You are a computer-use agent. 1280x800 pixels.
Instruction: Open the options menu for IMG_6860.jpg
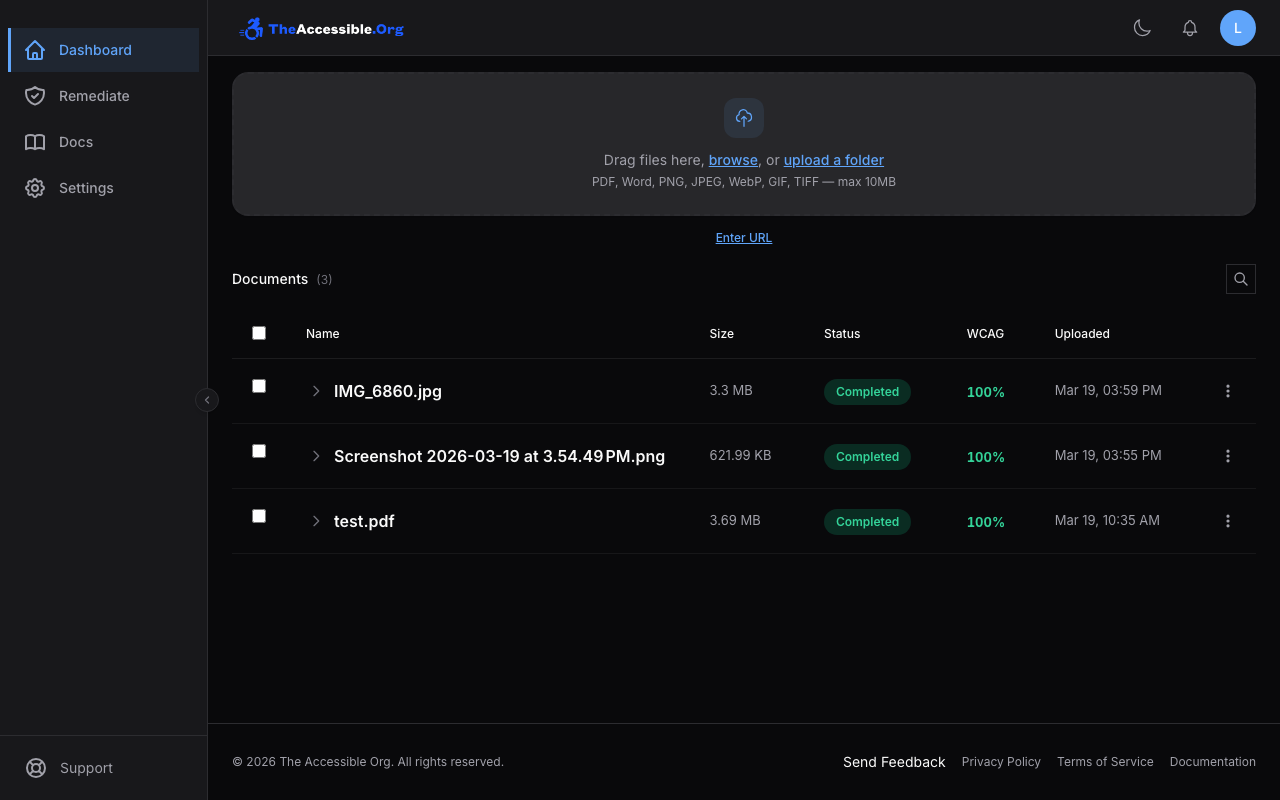[1228, 391]
